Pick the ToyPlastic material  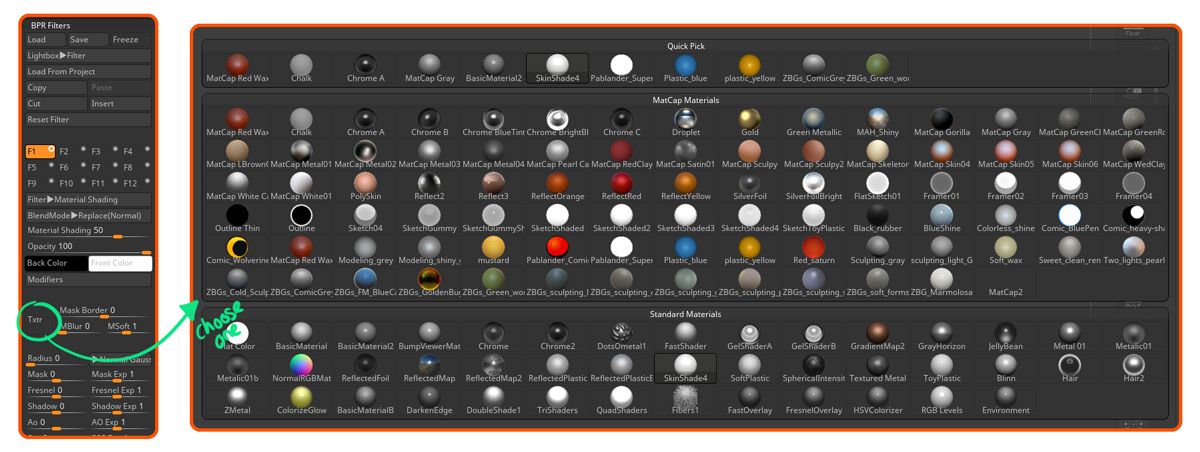pos(941,369)
